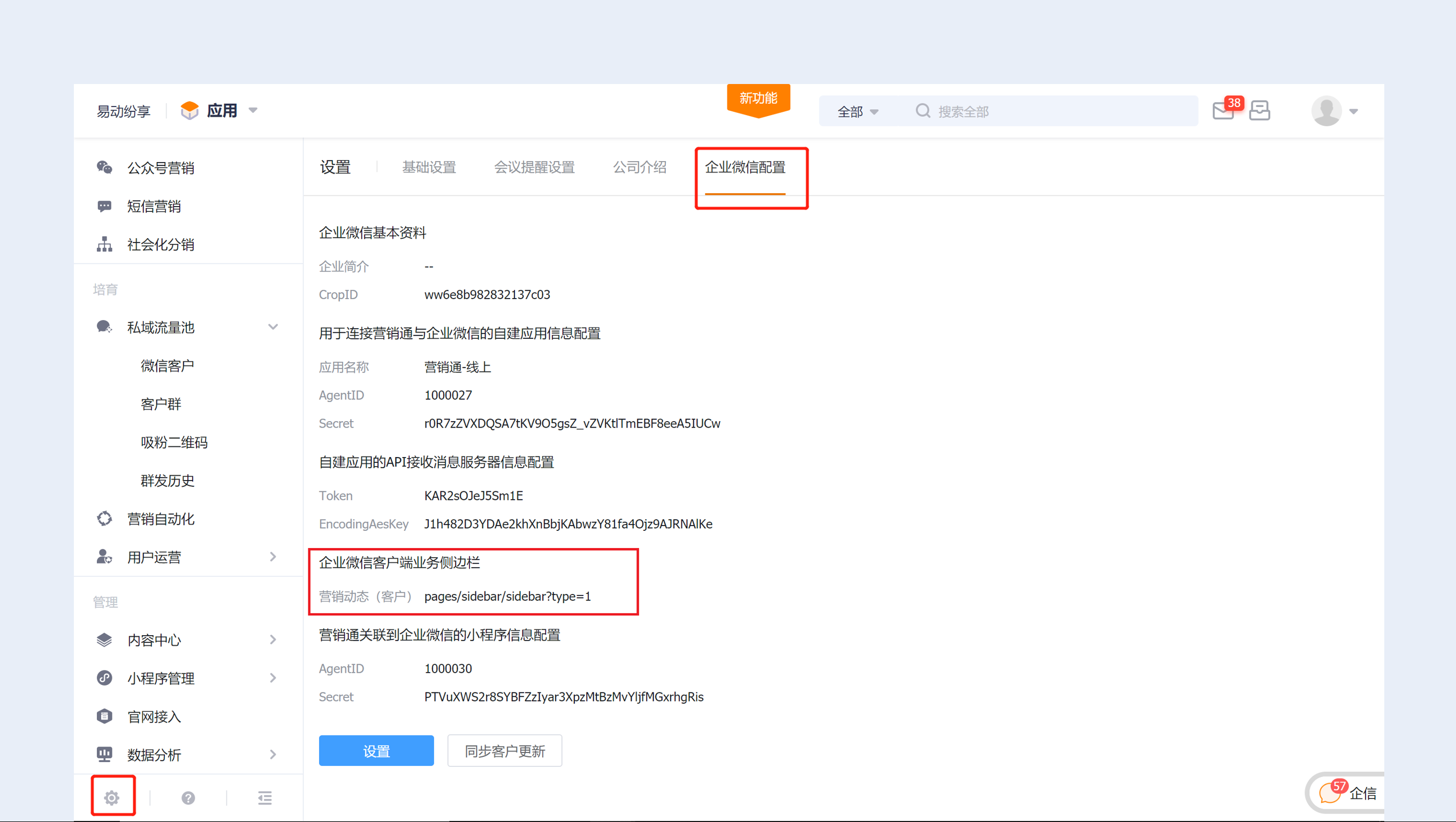Open 微信客户 in the sidebar

click(x=168, y=366)
